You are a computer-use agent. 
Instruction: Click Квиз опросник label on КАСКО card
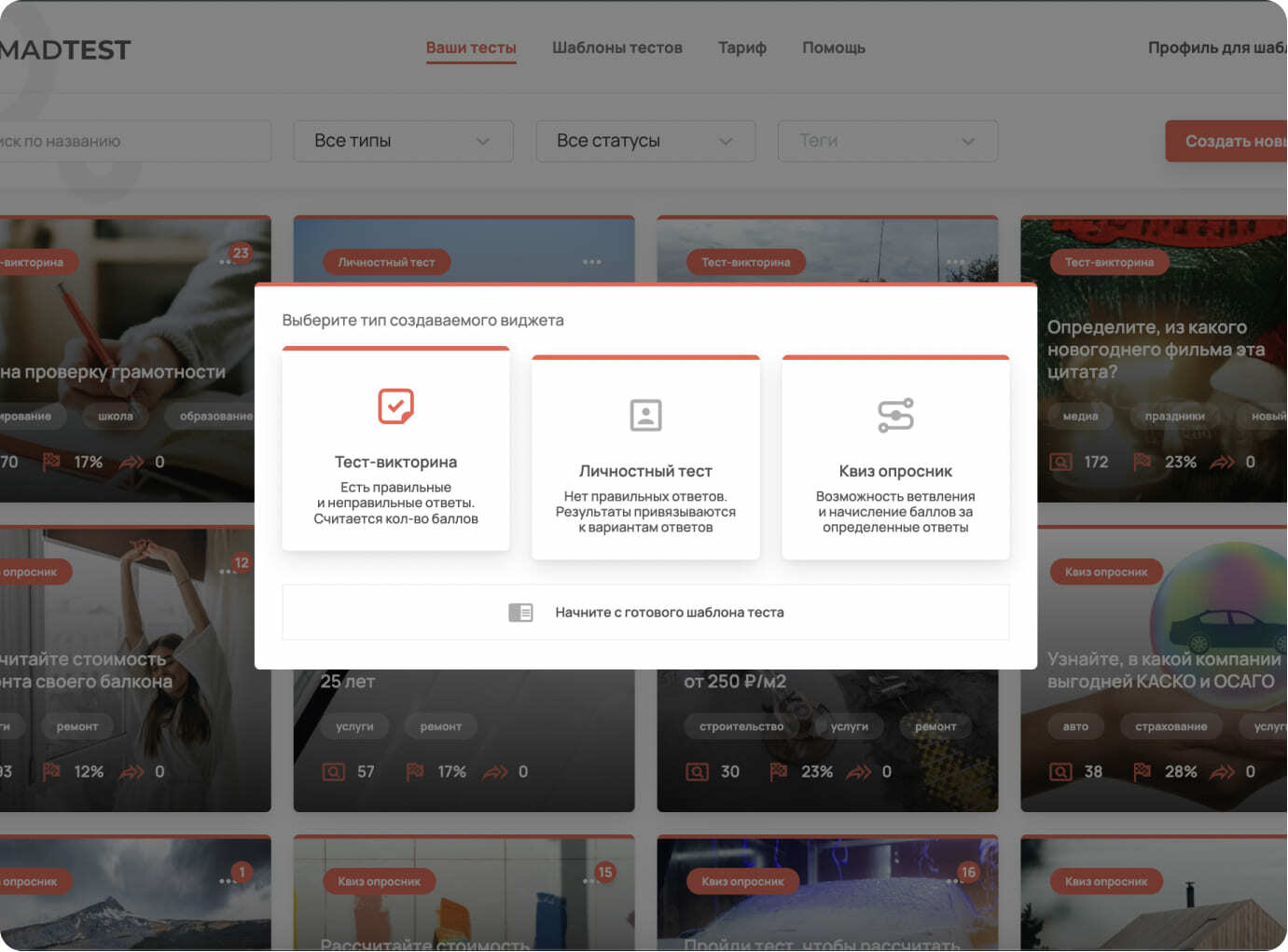[x=1106, y=572]
